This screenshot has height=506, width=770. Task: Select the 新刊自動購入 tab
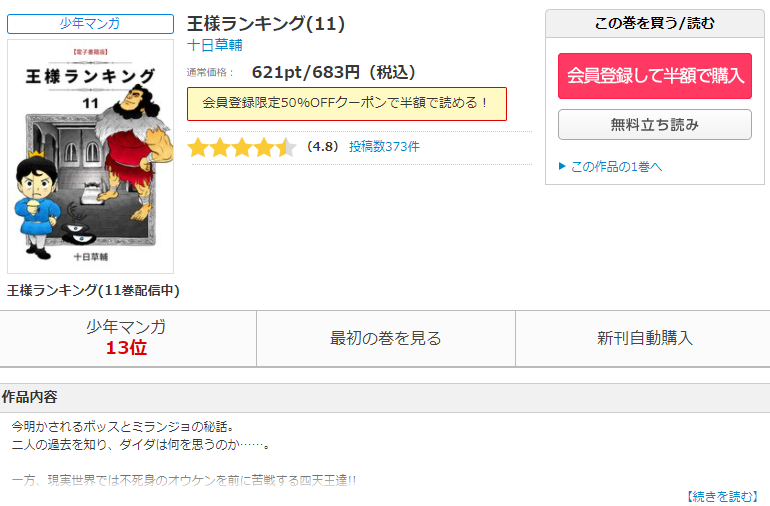[x=643, y=338]
